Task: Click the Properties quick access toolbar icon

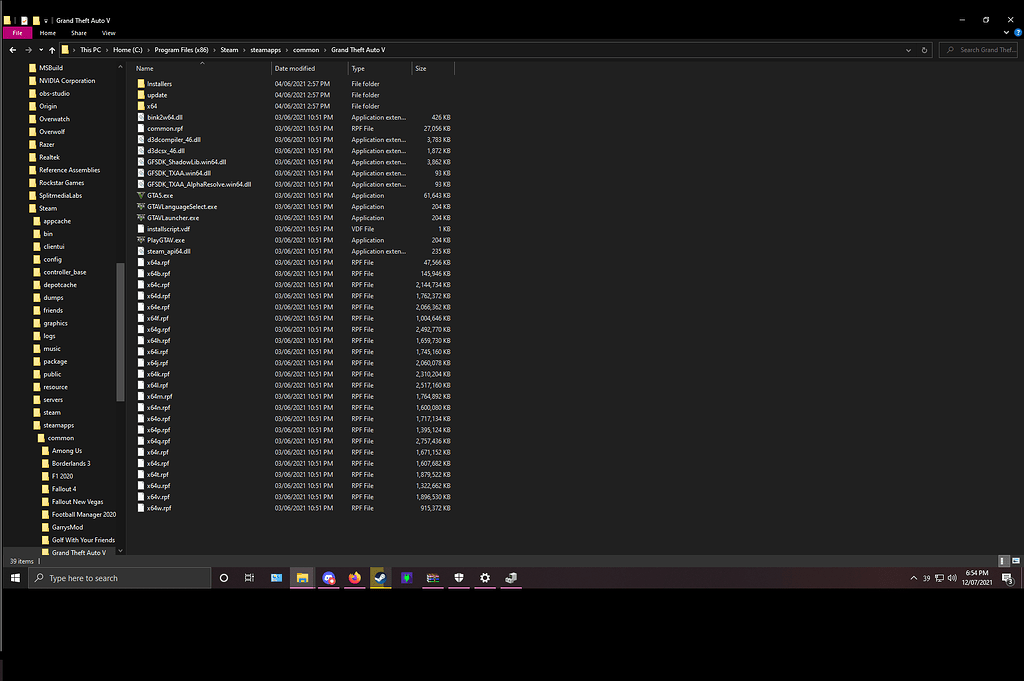Action: click(x=24, y=20)
